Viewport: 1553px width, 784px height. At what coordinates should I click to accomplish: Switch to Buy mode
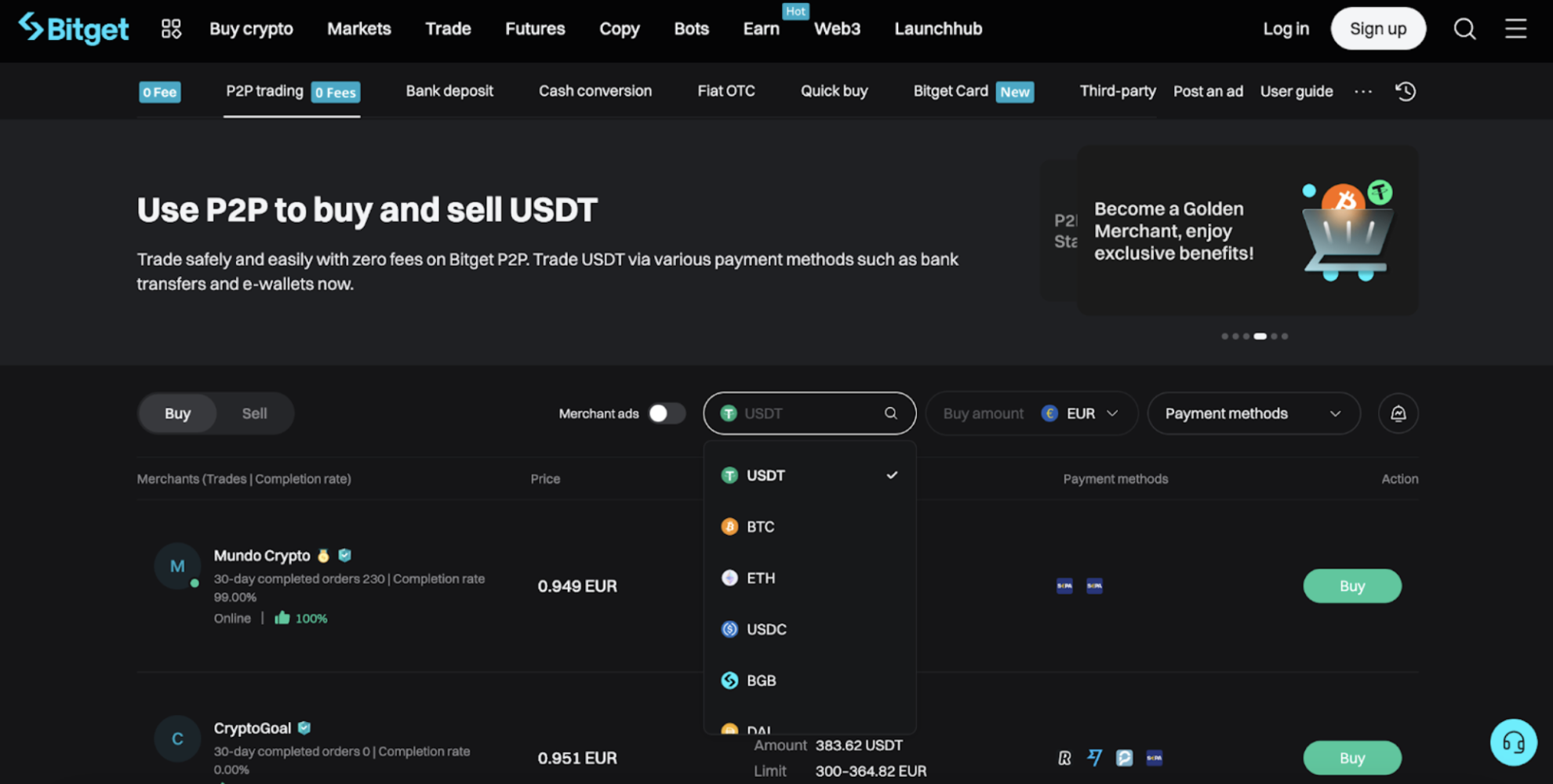click(177, 413)
